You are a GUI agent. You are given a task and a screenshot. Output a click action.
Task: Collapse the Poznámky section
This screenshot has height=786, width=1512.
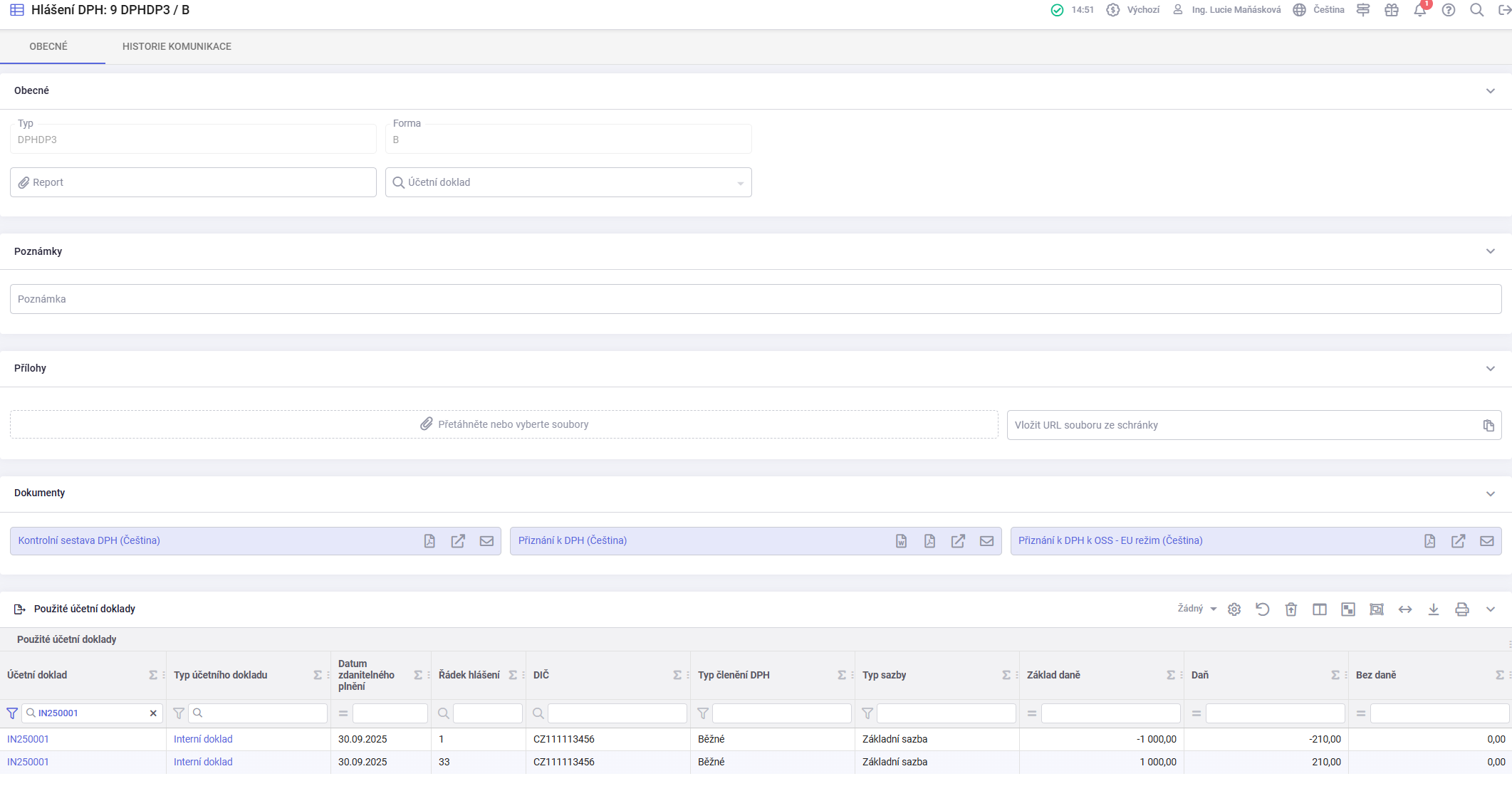(1490, 251)
